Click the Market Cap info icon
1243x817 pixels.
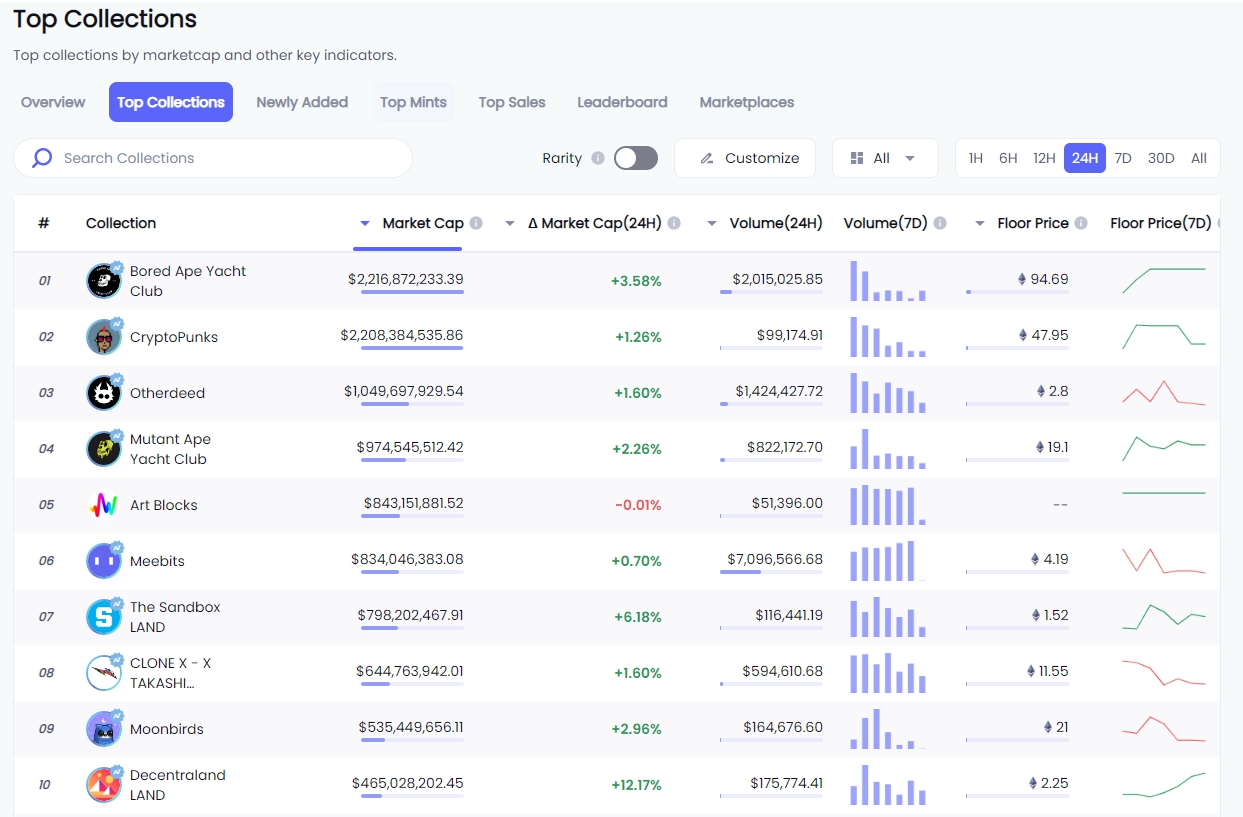[476, 223]
